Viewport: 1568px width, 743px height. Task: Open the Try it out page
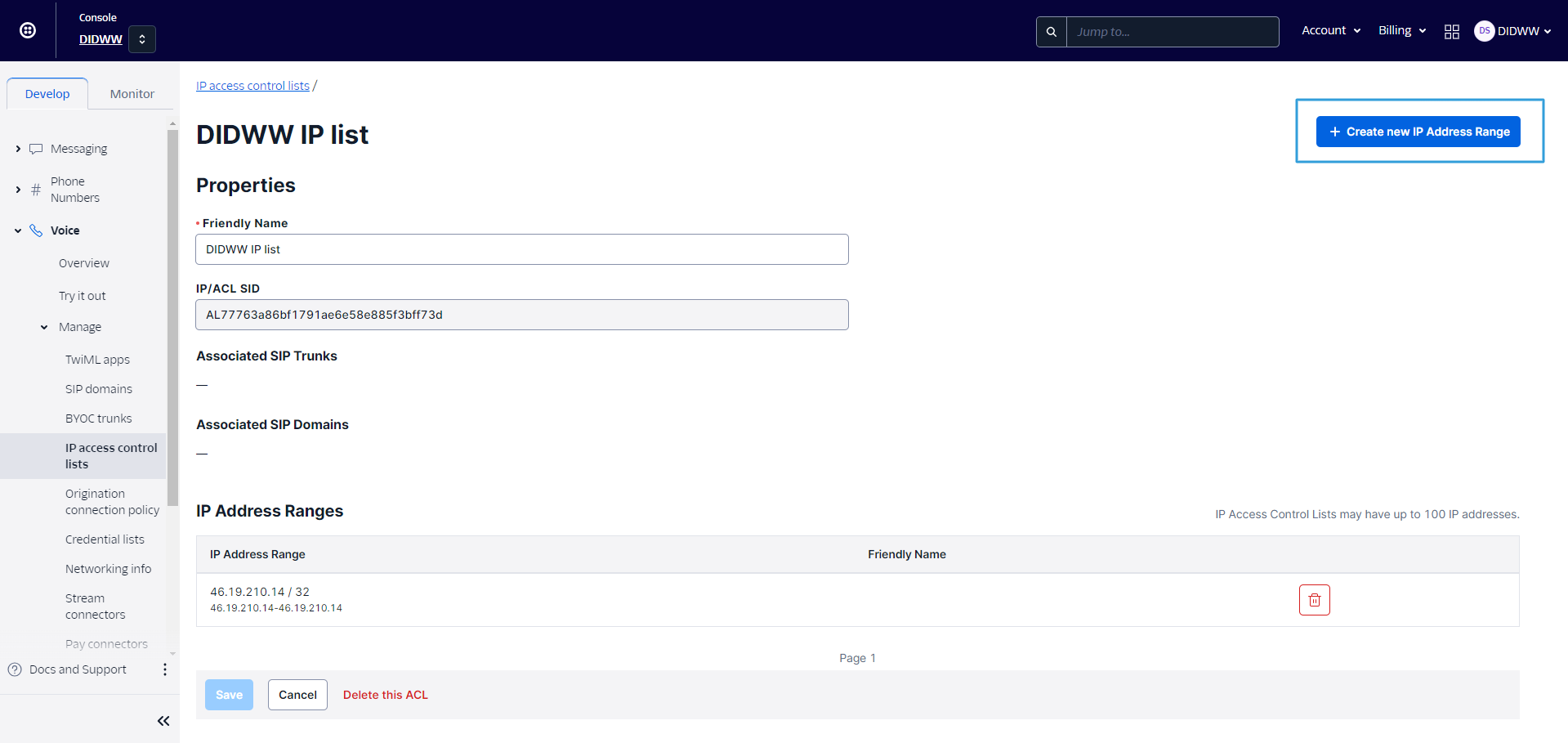point(83,296)
